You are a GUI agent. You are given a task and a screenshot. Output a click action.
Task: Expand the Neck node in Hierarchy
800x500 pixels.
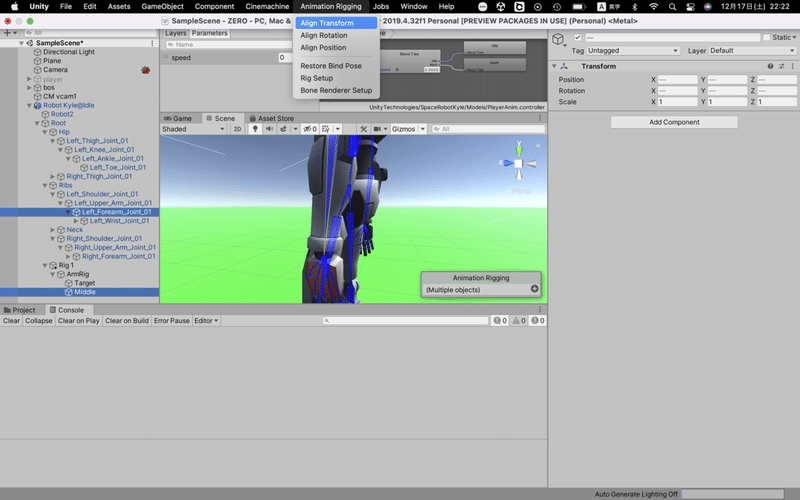click(x=53, y=230)
